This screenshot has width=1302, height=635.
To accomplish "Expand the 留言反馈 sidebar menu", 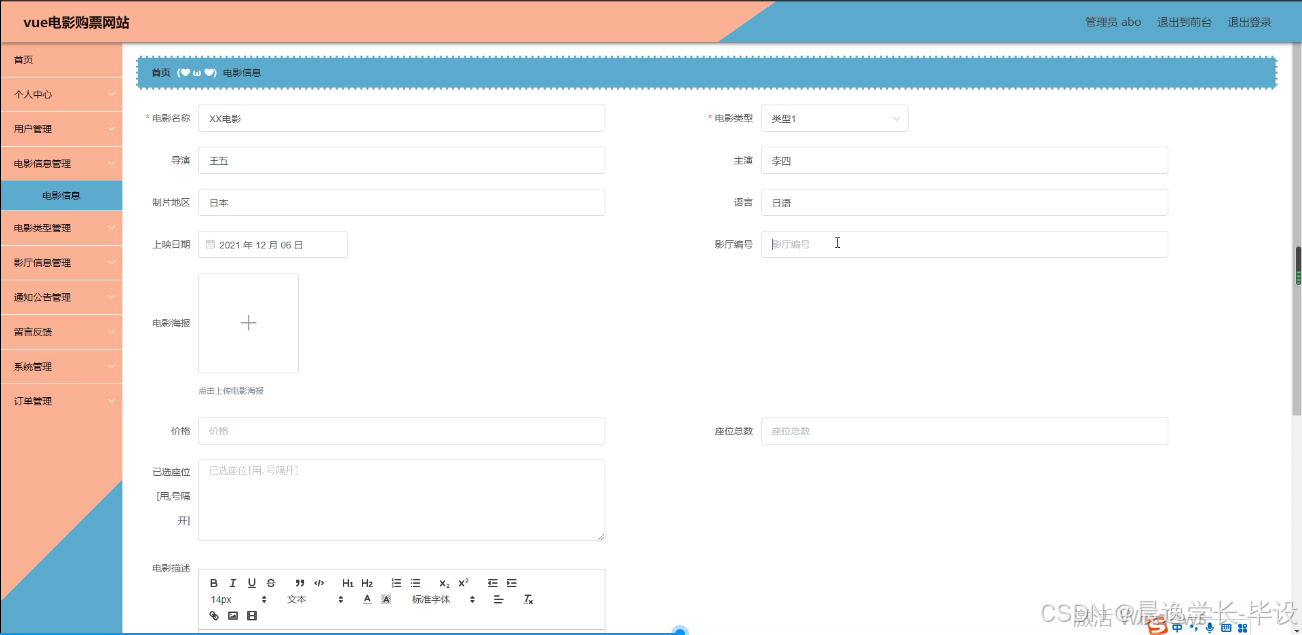I will point(61,331).
